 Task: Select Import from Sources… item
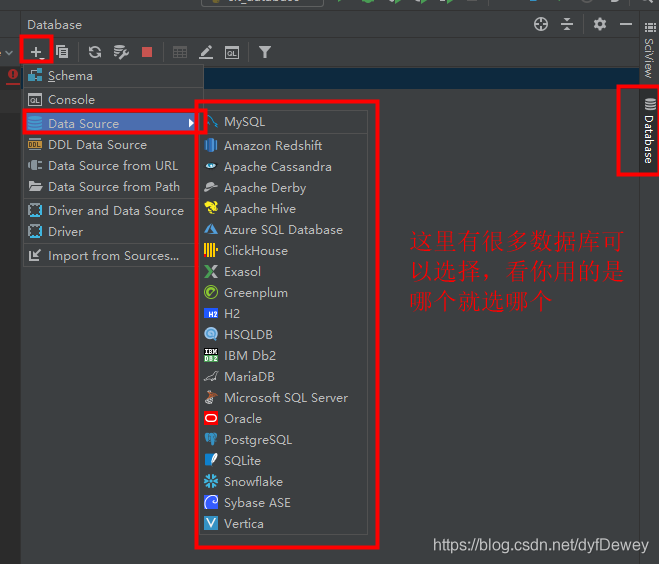tap(111, 256)
